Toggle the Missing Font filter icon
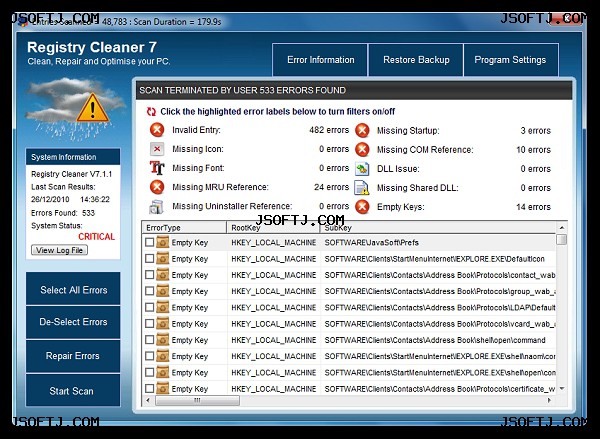The height and width of the screenshot is (439, 600). (x=157, y=168)
